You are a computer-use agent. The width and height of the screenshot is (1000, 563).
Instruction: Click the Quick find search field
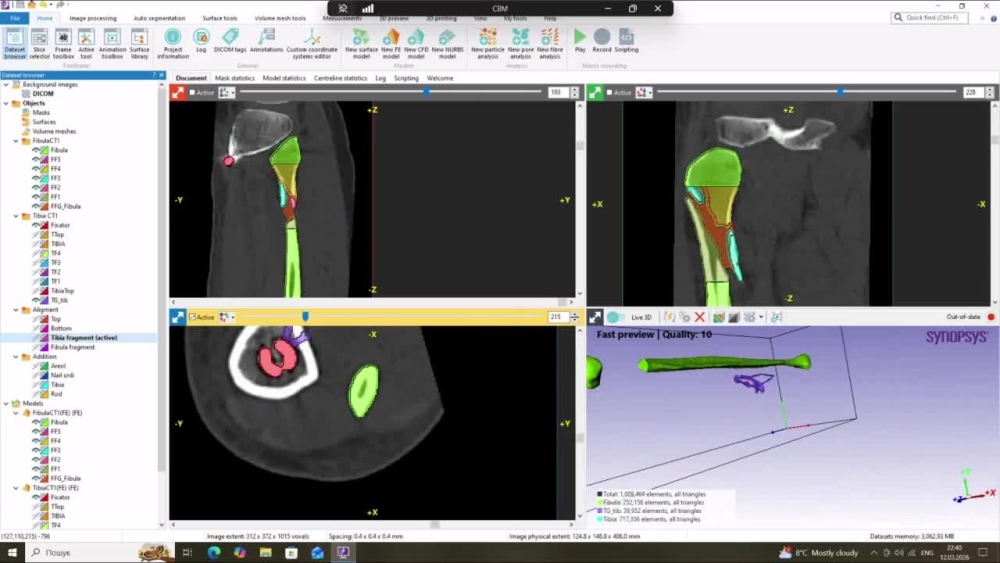[929, 18]
